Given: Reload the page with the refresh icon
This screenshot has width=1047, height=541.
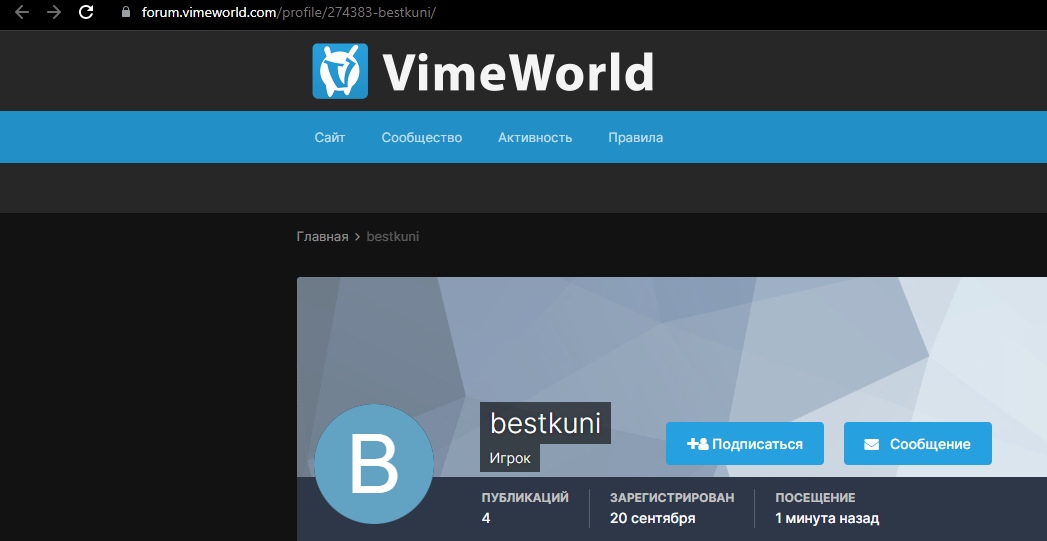Looking at the screenshot, I should click(86, 13).
